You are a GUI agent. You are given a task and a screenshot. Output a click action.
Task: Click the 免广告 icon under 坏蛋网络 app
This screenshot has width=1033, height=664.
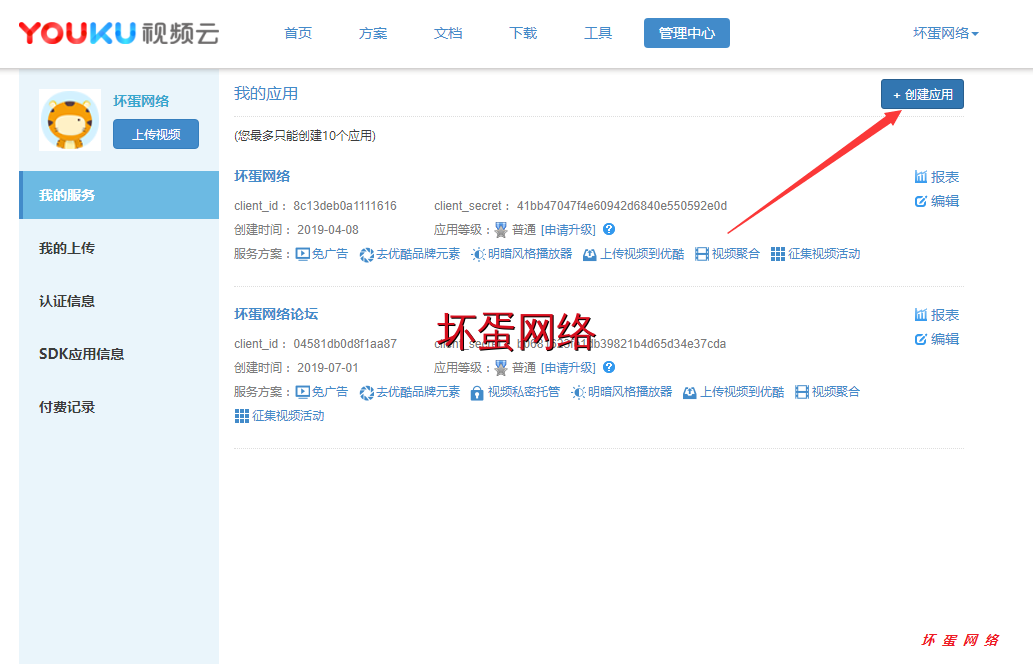point(302,254)
